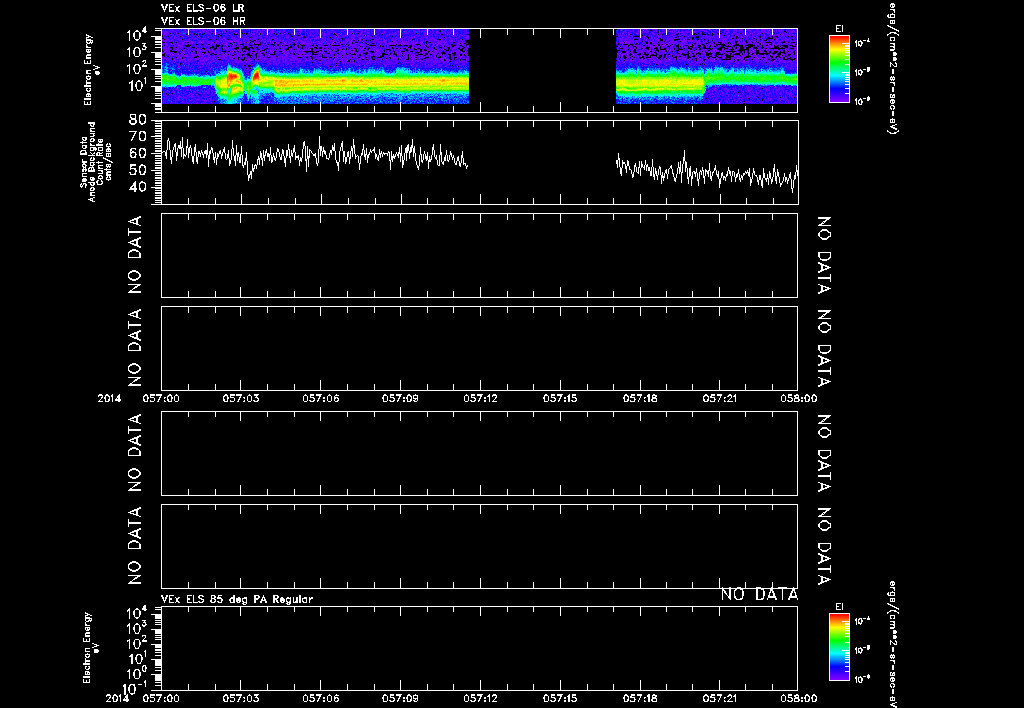This screenshot has height=708, width=1024.
Task: Click the '057:06' tick on the bottom time axis
Action: (320, 698)
